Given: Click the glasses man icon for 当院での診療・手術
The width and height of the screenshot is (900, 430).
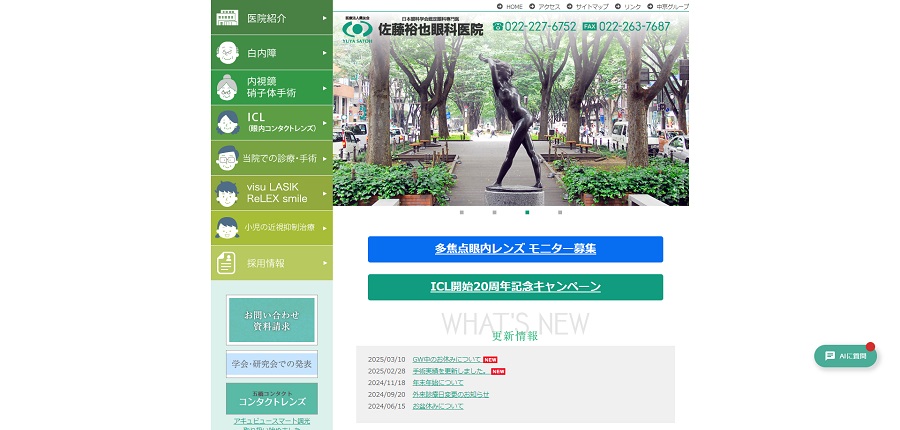Looking at the screenshot, I should click(x=227, y=158).
